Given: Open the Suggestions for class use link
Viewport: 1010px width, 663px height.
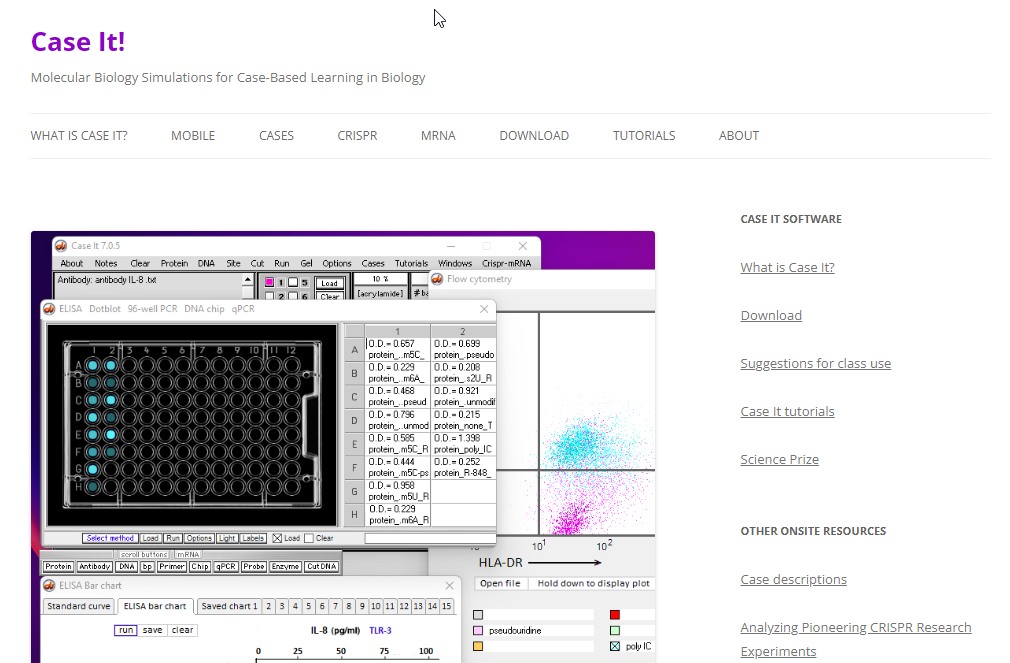Looking at the screenshot, I should point(815,363).
